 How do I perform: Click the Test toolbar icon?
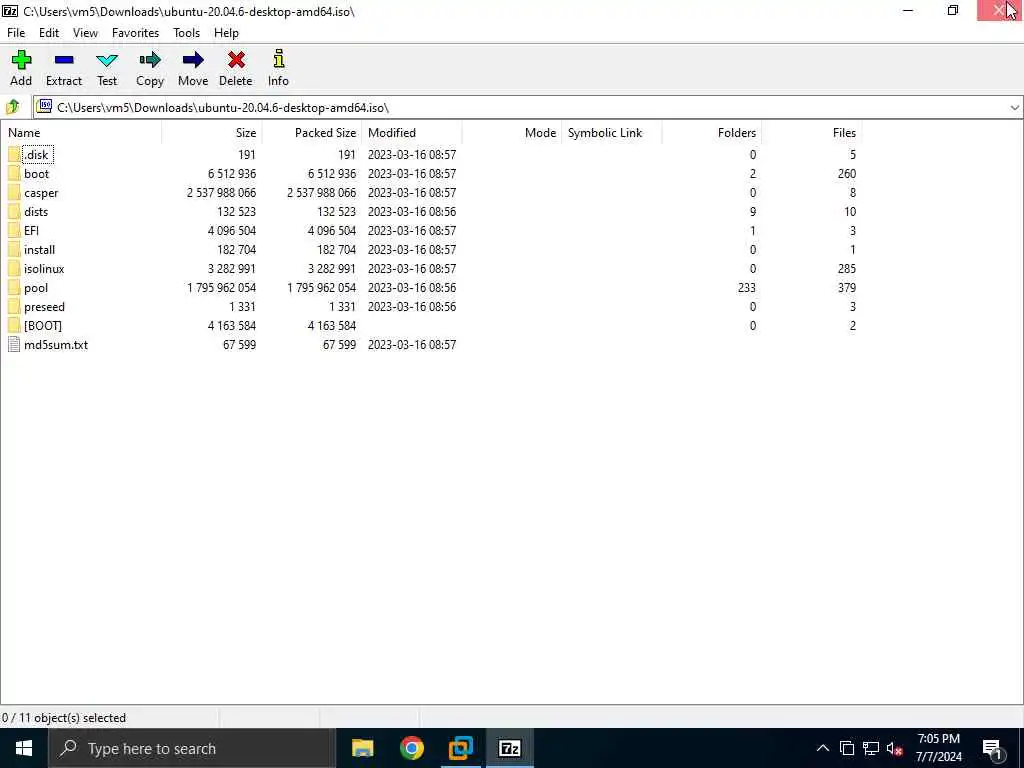[107, 60]
